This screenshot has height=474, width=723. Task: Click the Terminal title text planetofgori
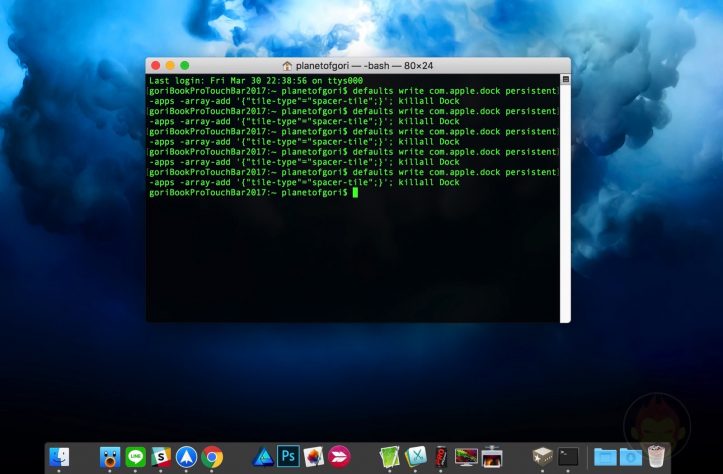(322, 66)
